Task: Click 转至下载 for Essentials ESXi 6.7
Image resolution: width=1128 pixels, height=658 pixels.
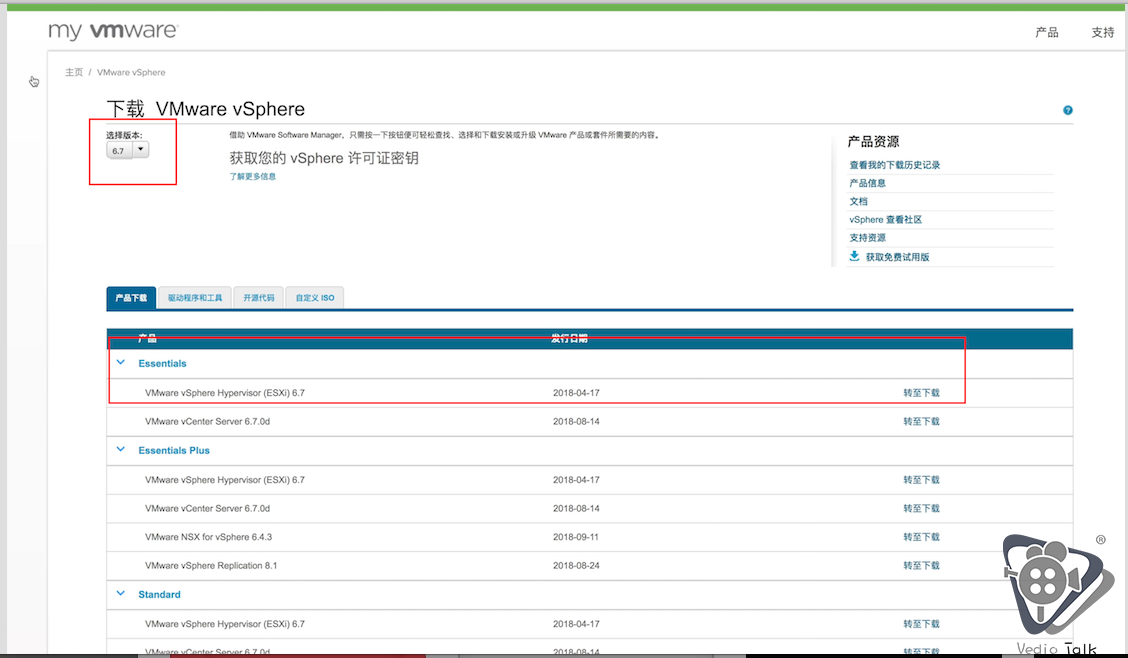Action: 922,393
